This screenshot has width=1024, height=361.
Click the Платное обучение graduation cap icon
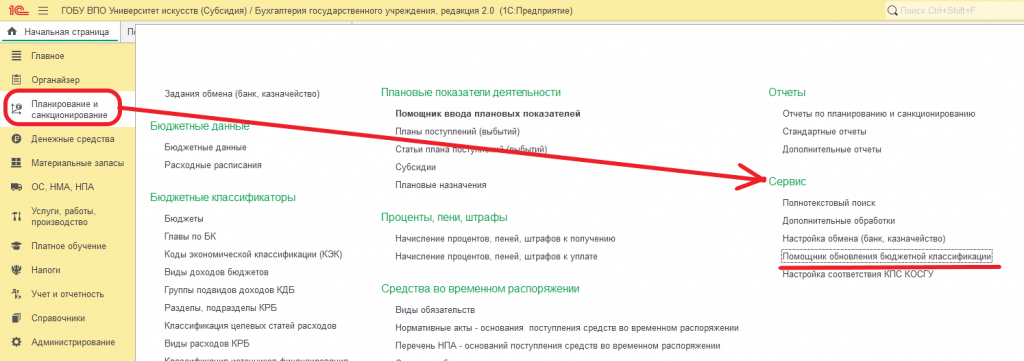17,246
